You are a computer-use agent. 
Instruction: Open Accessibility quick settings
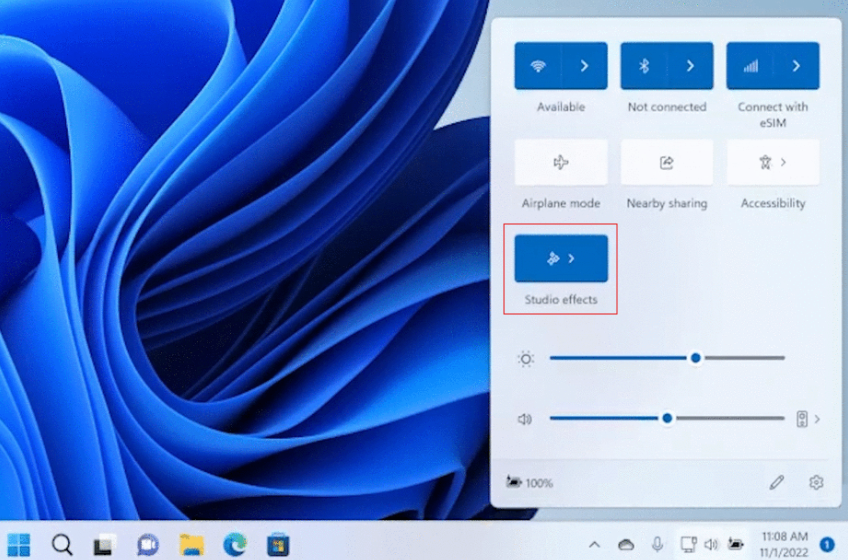[773, 162]
